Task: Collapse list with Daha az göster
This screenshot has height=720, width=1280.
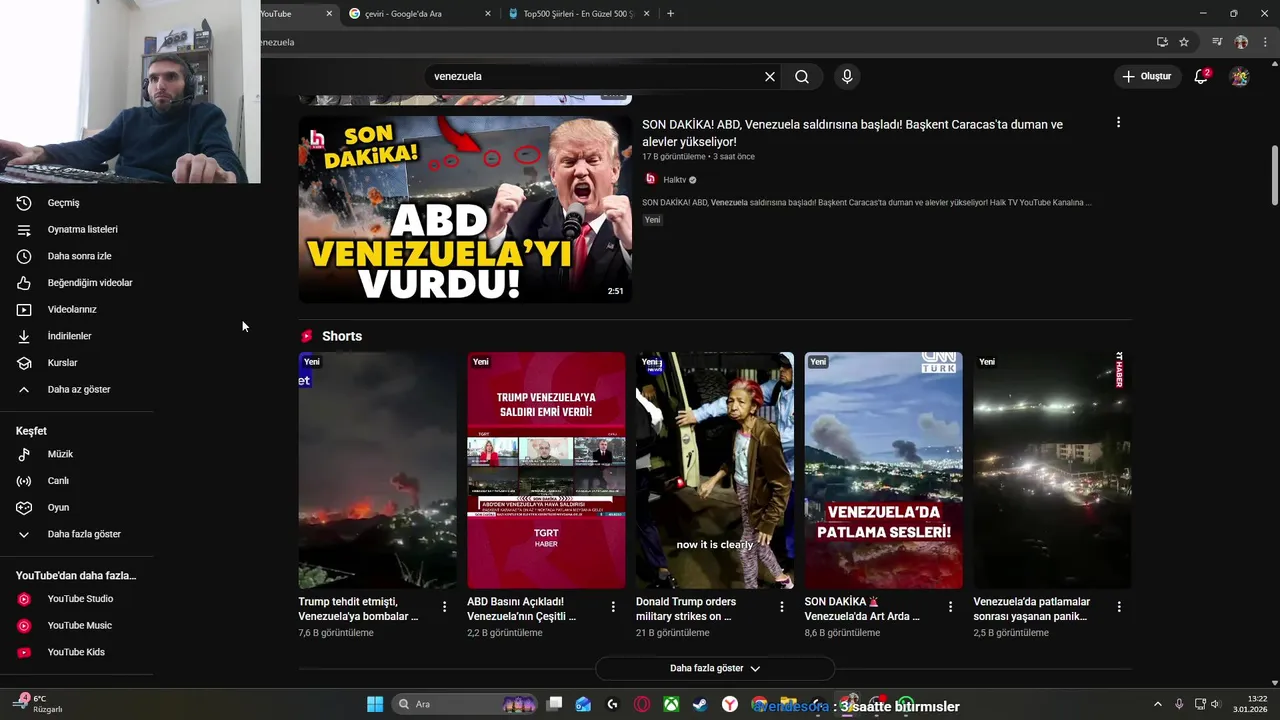Action: (x=79, y=389)
